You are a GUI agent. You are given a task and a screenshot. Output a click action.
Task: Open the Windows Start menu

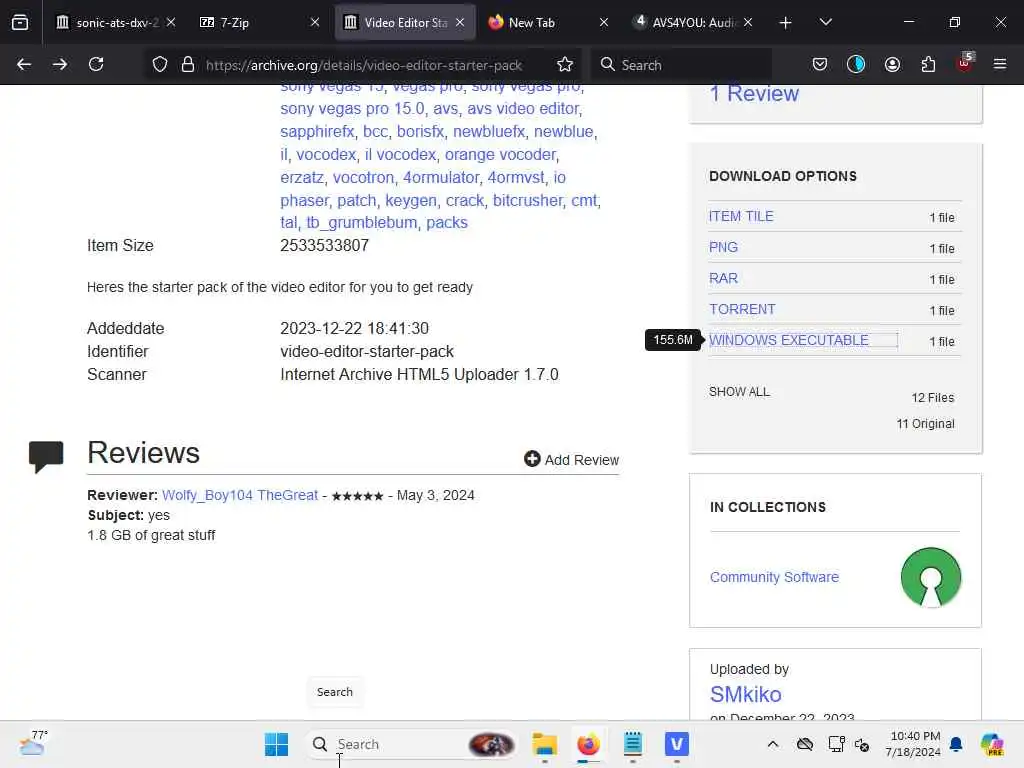click(x=276, y=744)
